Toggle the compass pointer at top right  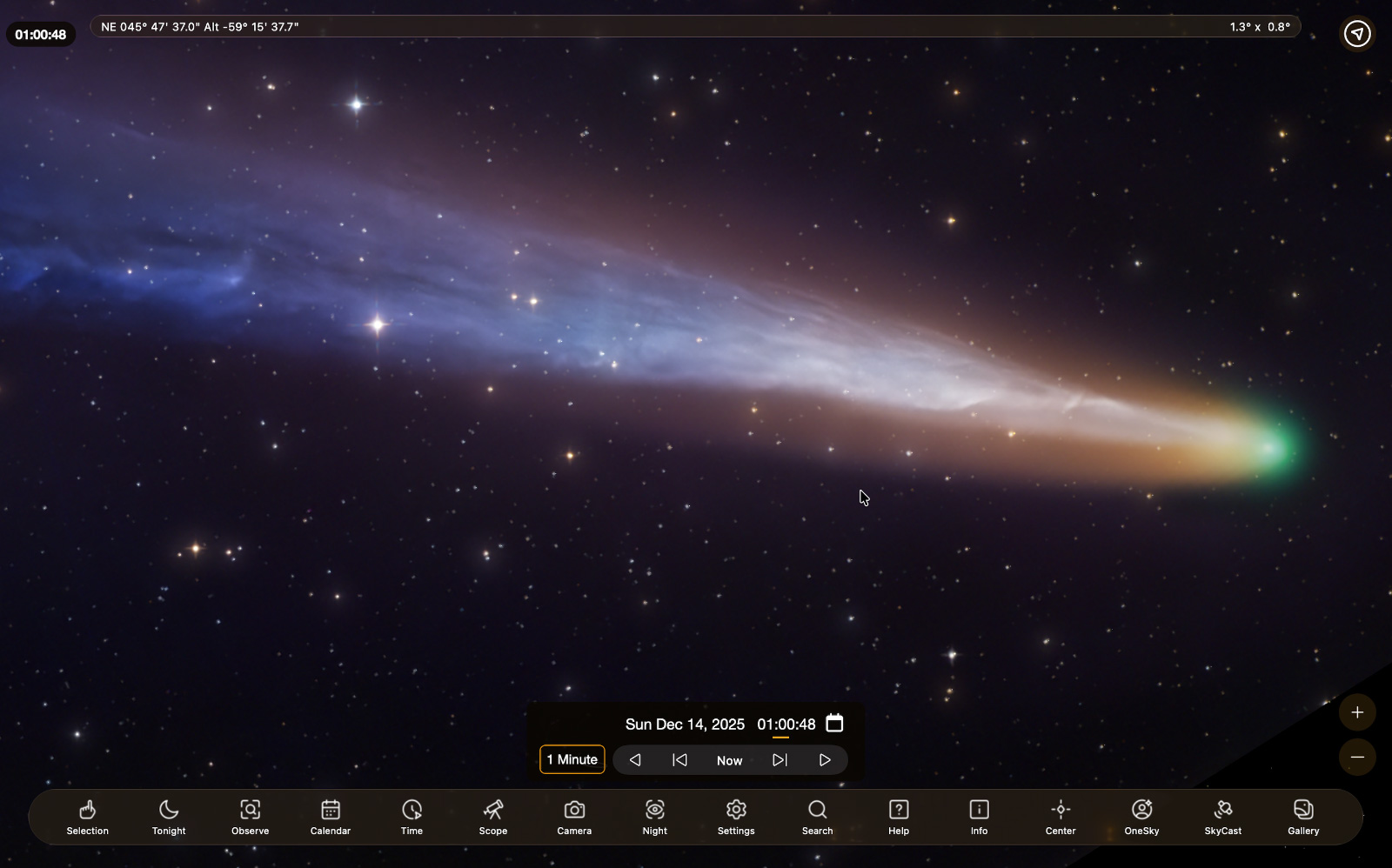click(x=1357, y=33)
